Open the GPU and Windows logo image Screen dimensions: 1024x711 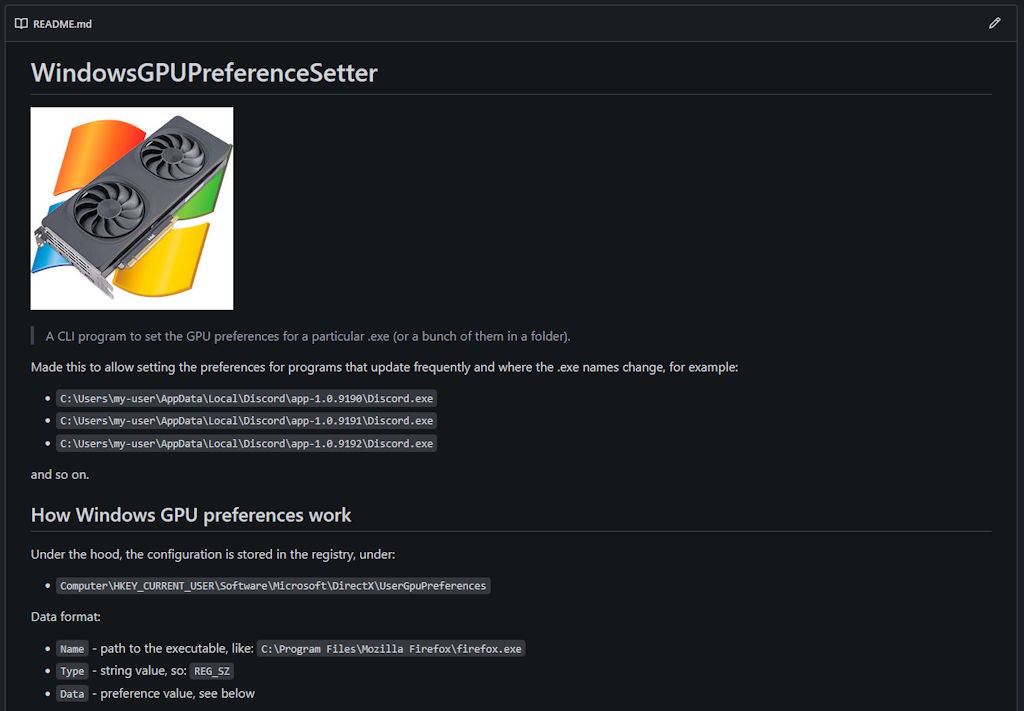[x=132, y=208]
